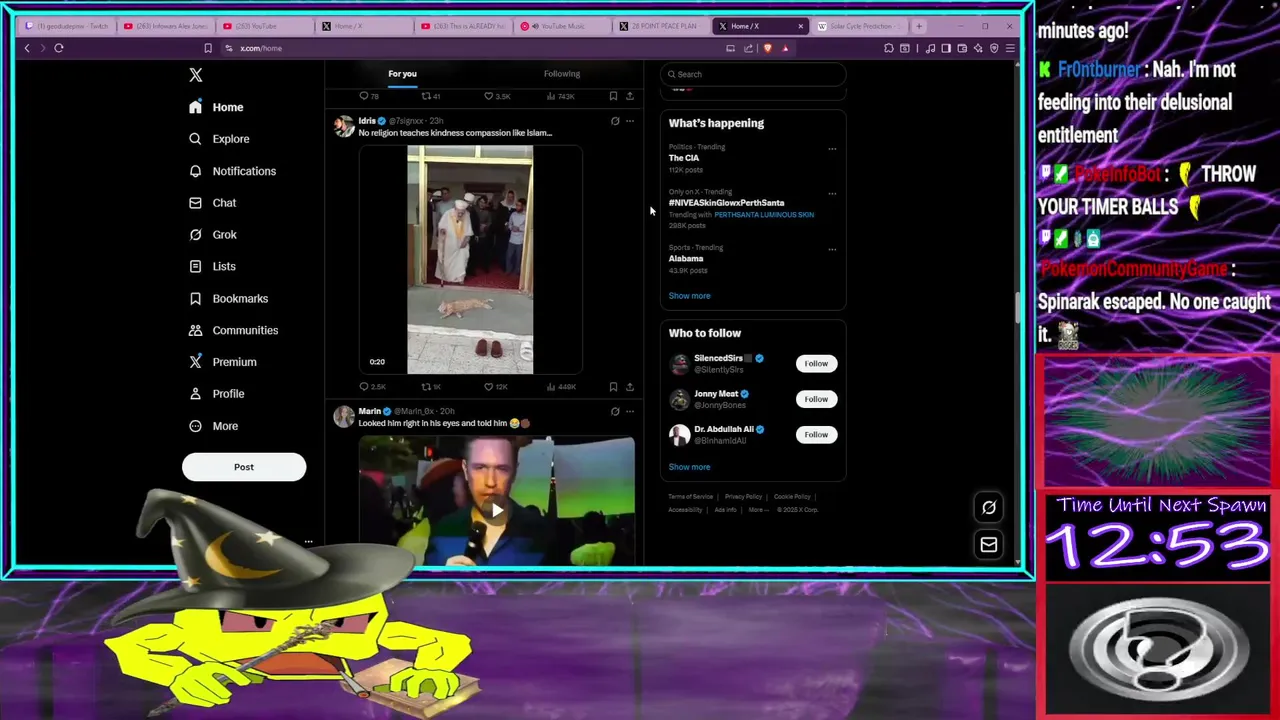Ask Grok about the Idris post
Viewport: 1280px width, 720px height.
coord(615,121)
